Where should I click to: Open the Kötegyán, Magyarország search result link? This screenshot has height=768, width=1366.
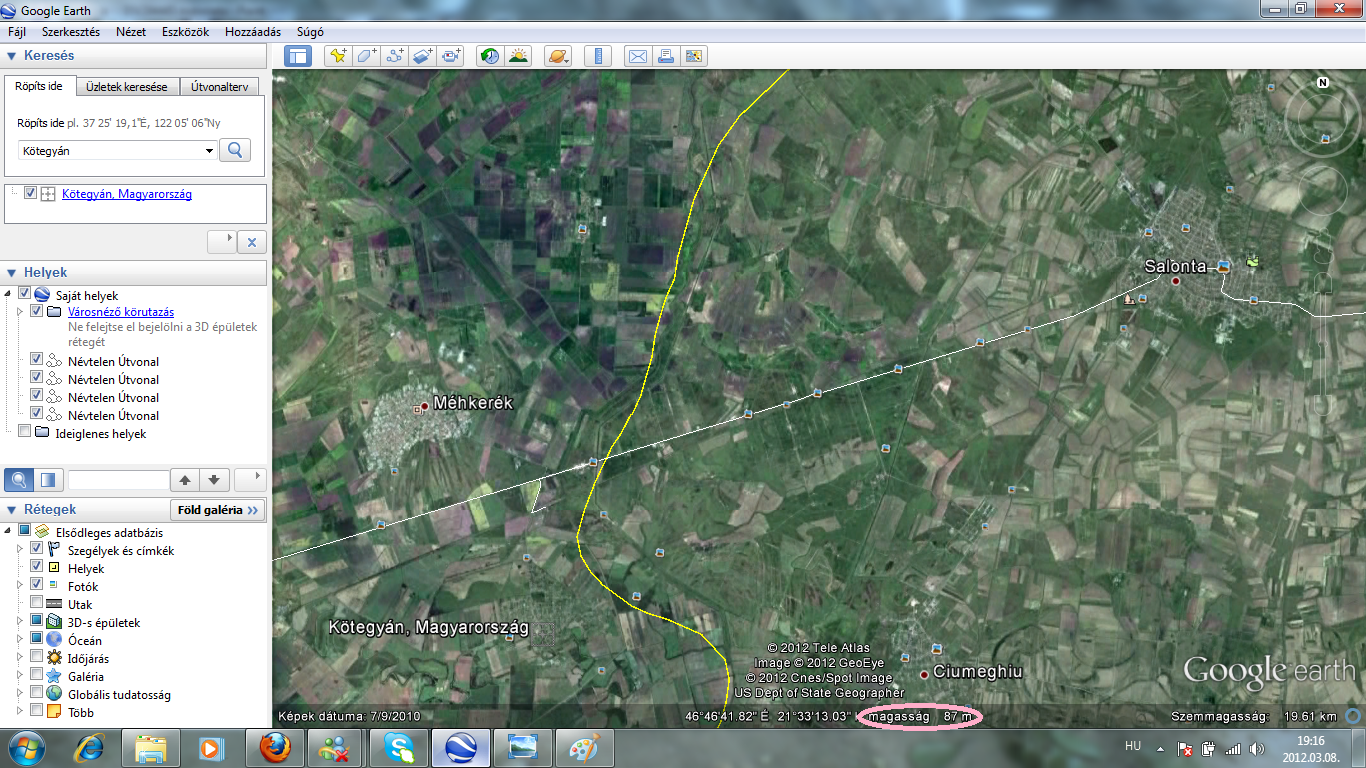126,194
